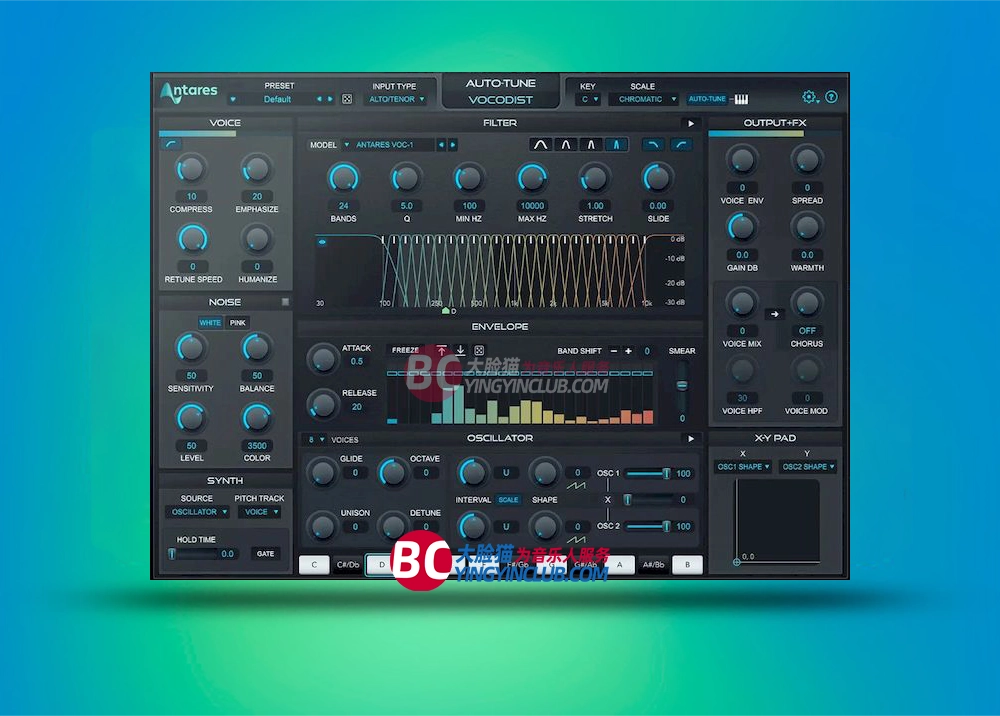The image size is (1000, 716).
Task: Open the X-Y Pad OSC1 Shape dropdown
Action: [742, 467]
